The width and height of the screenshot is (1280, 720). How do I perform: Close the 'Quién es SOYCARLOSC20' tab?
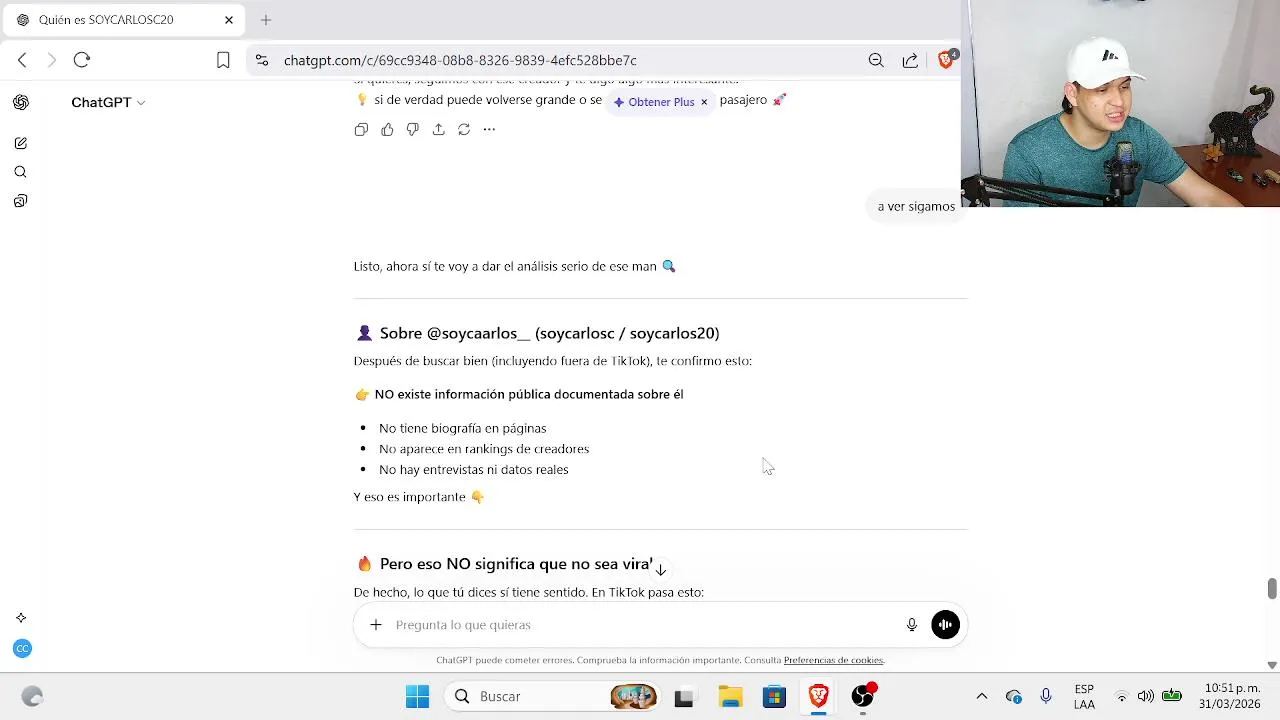click(229, 20)
